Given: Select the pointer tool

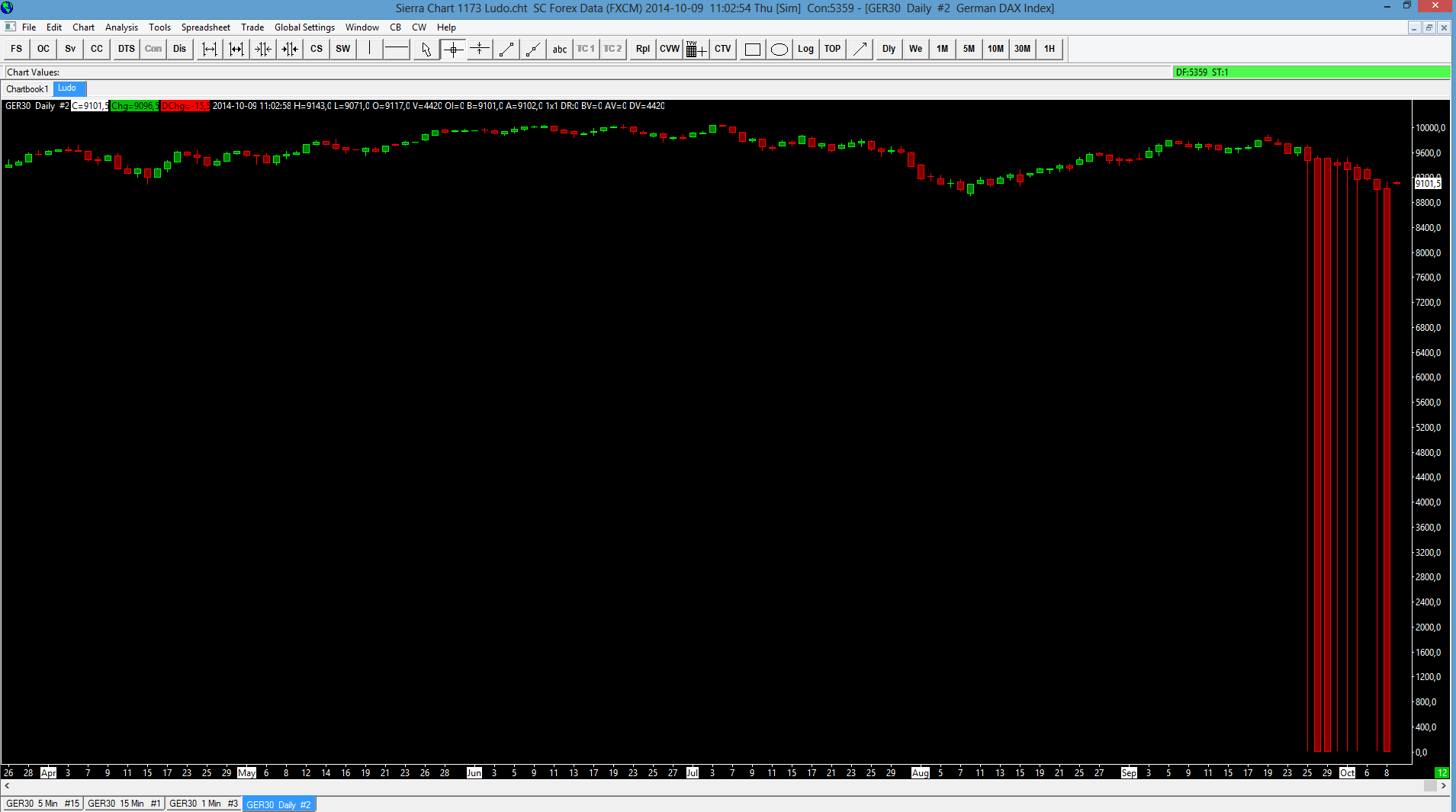Looking at the screenshot, I should pos(426,49).
